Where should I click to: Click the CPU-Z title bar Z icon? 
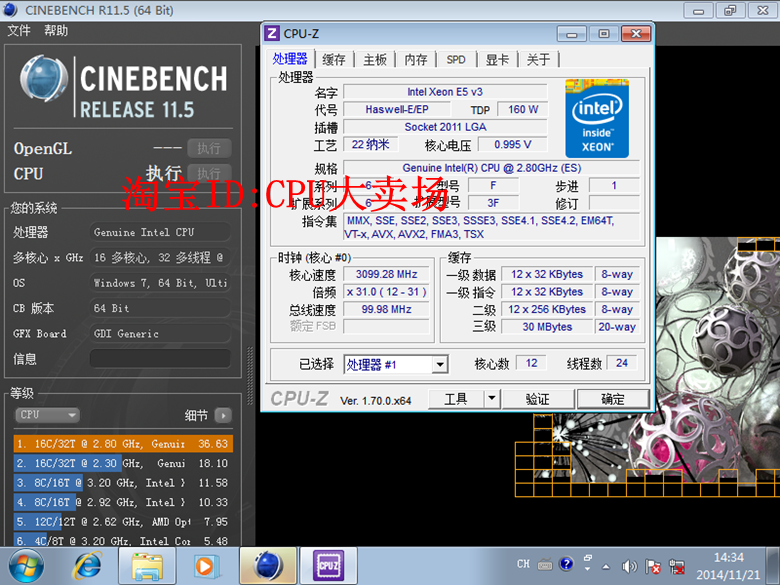pos(272,34)
